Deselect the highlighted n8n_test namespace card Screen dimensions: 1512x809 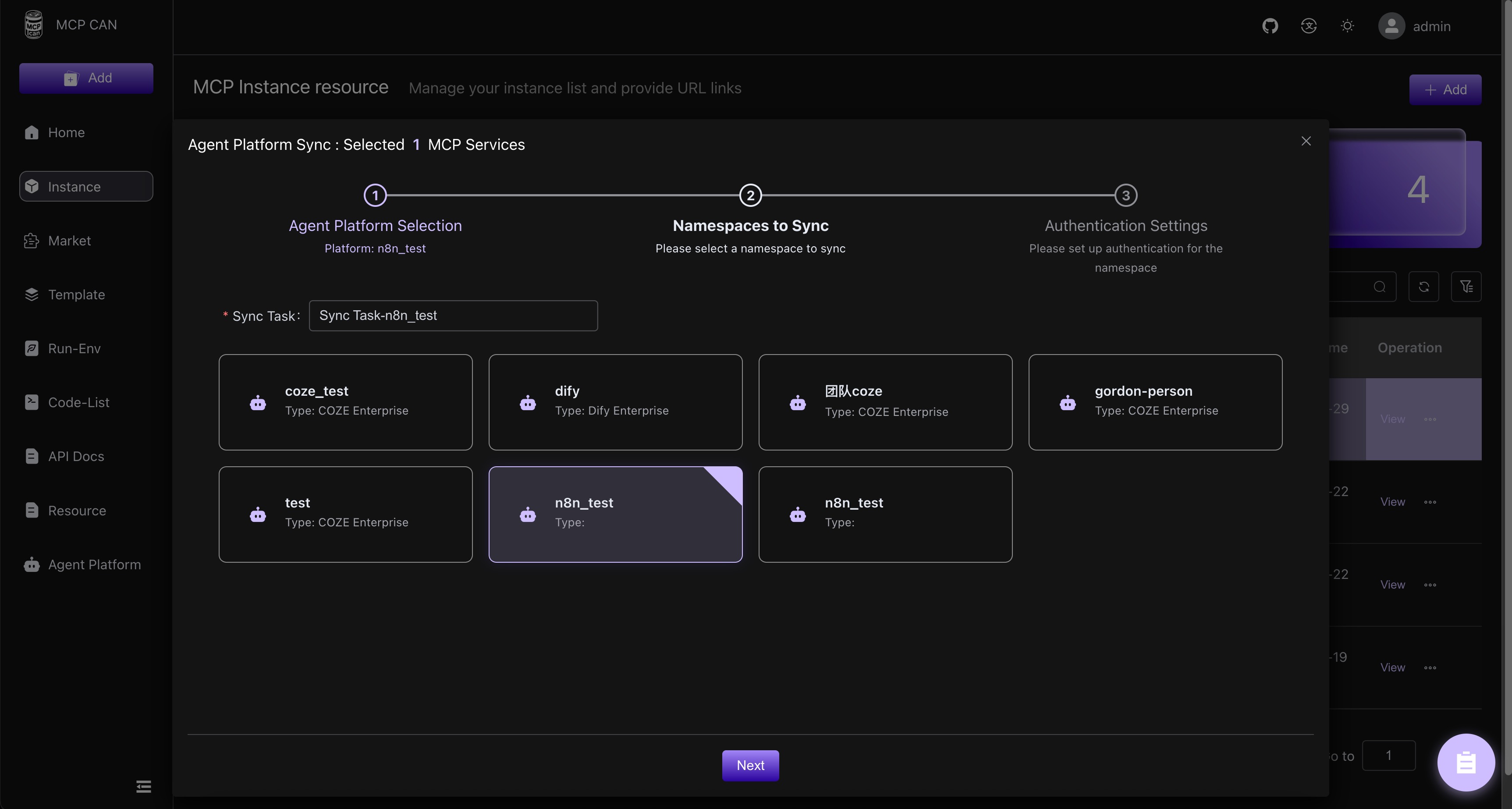pos(615,514)
